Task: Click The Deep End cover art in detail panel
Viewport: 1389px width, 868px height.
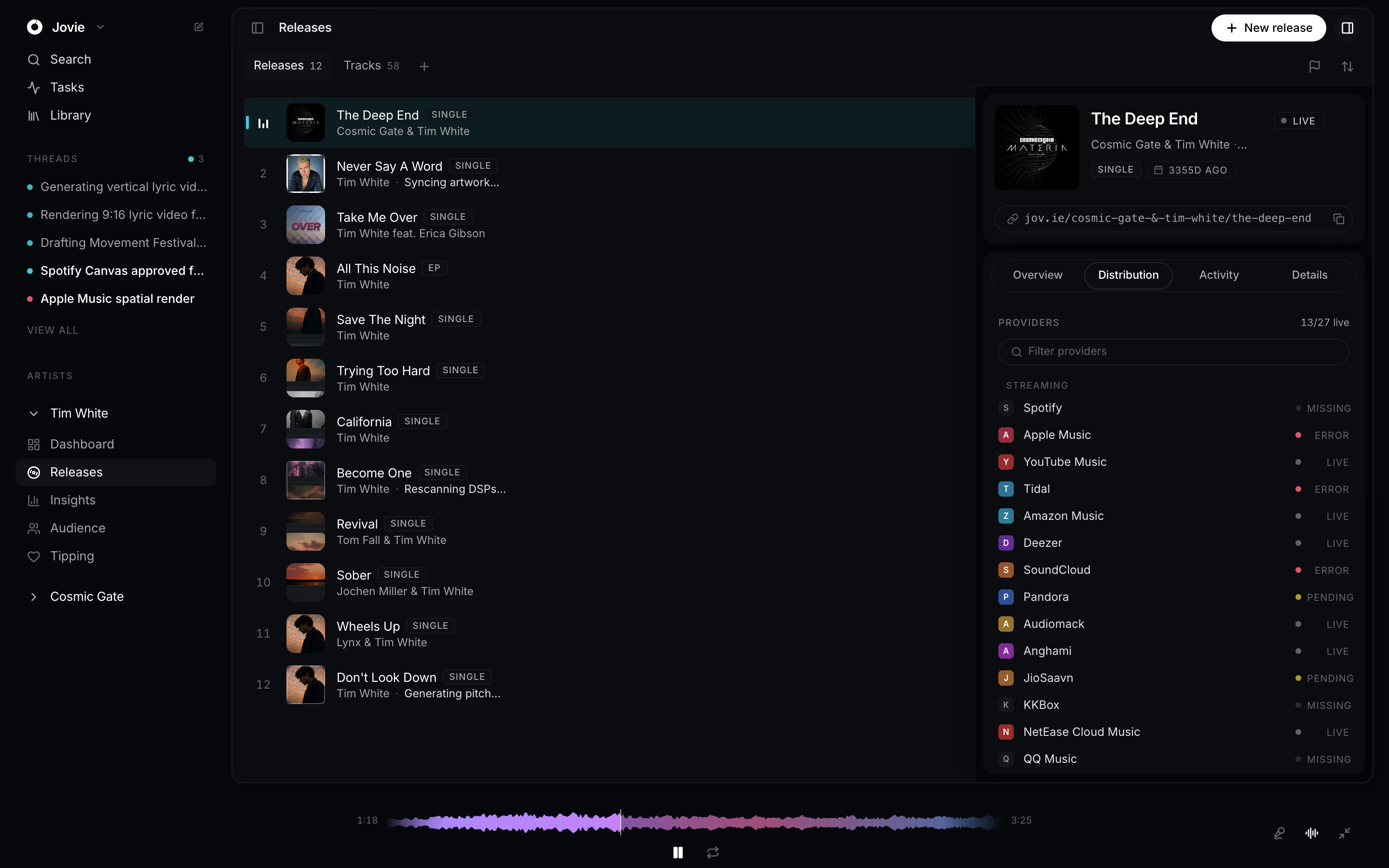Action: coord(1036,148)
